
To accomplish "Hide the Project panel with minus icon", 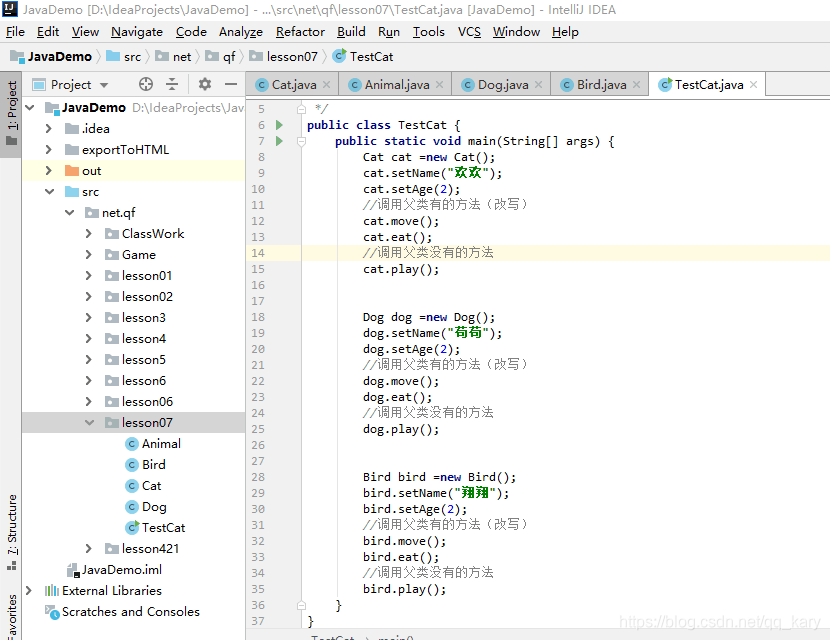I will 230,84.
